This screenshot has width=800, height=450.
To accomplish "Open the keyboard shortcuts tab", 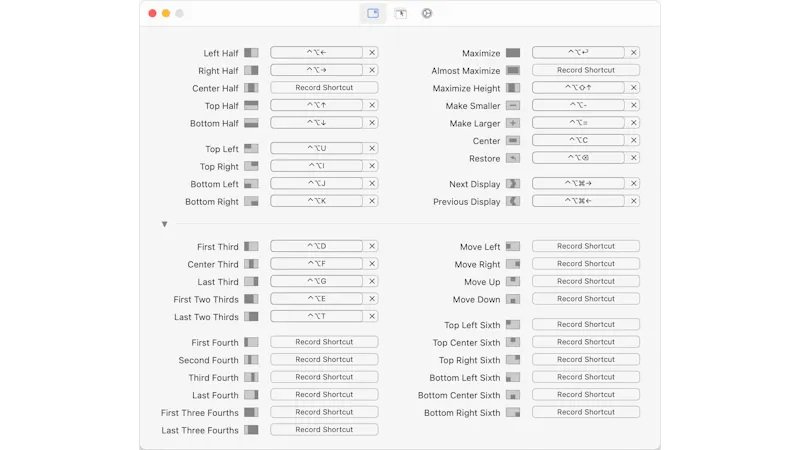I will coord(373,13).
